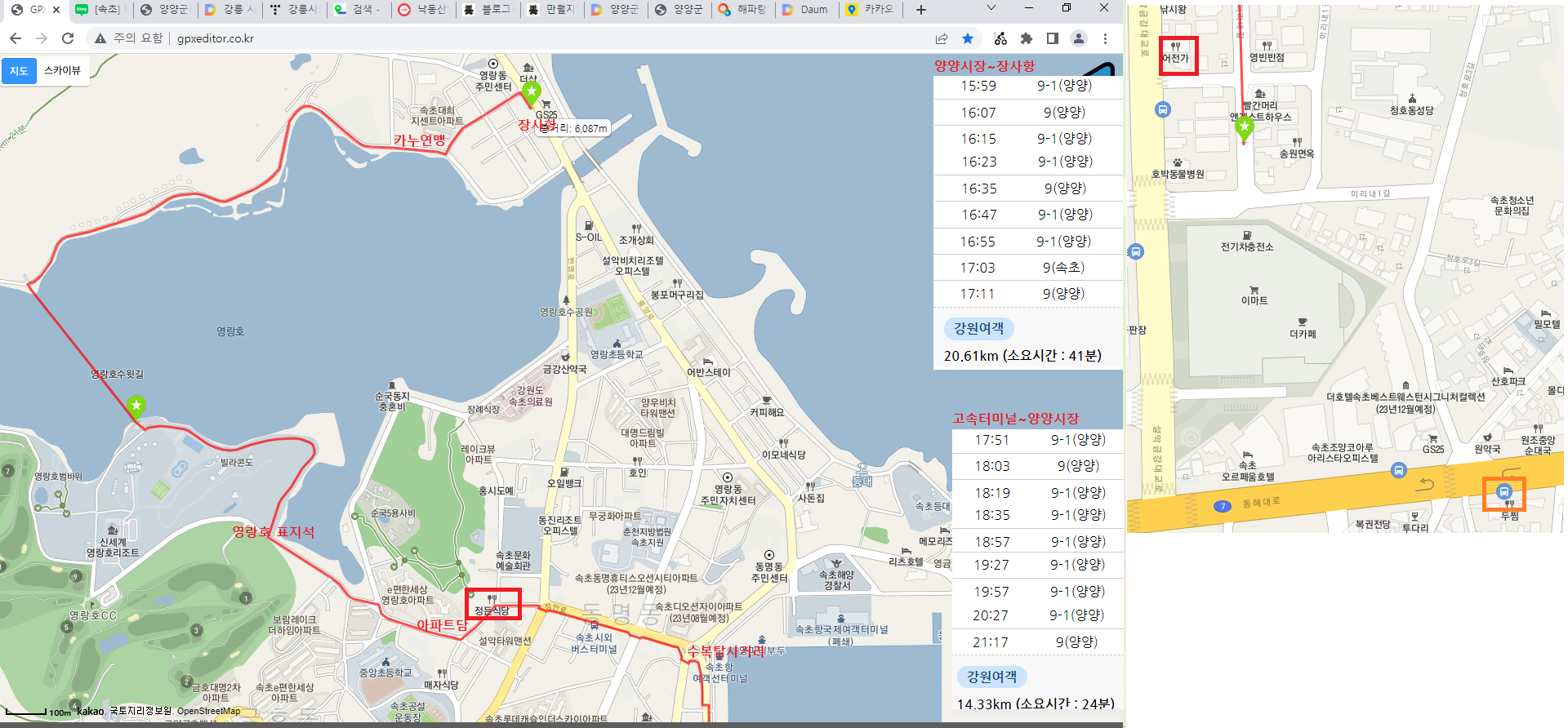Select the 16:35 9(양양) timetable row
Viewport: 1568px width, 728px height.
(1027, 189)
